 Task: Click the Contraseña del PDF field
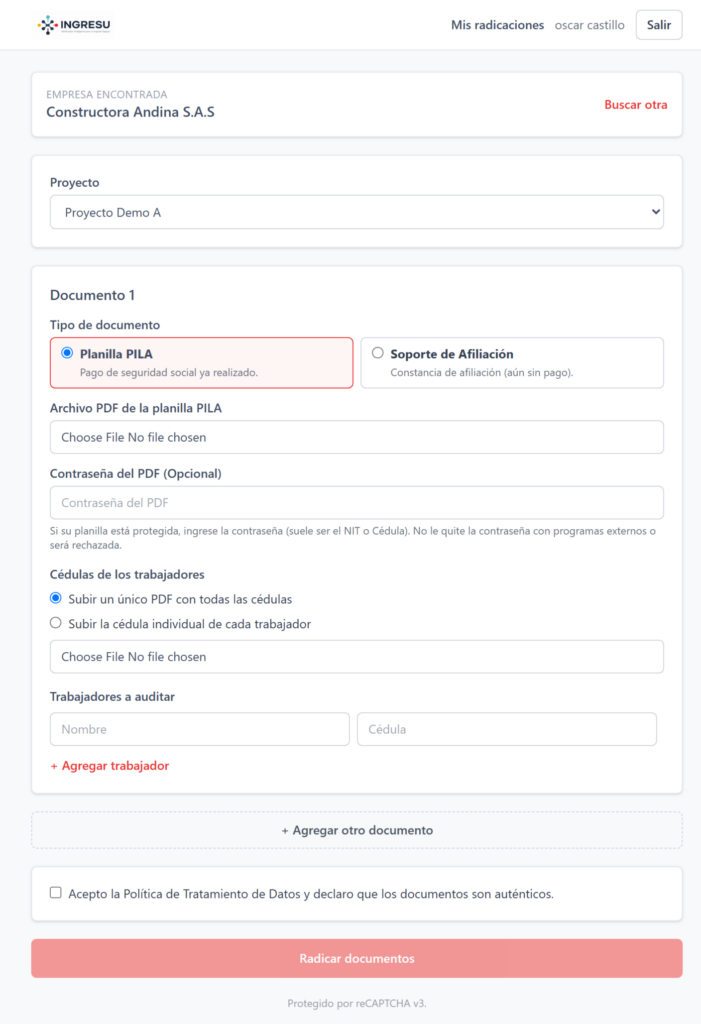point(357,503)
